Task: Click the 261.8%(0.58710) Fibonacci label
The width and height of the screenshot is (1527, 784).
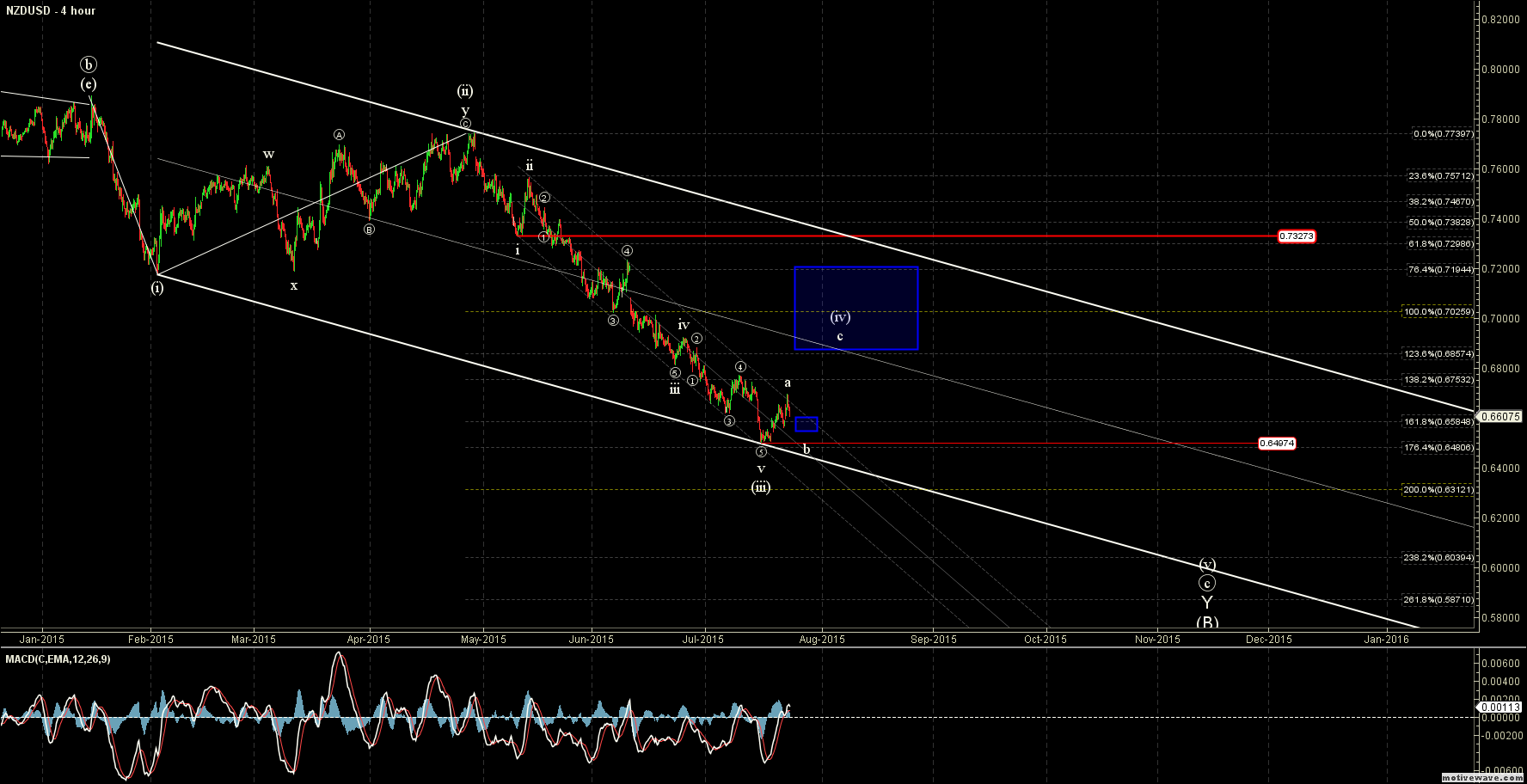Action: [1438, 600]
